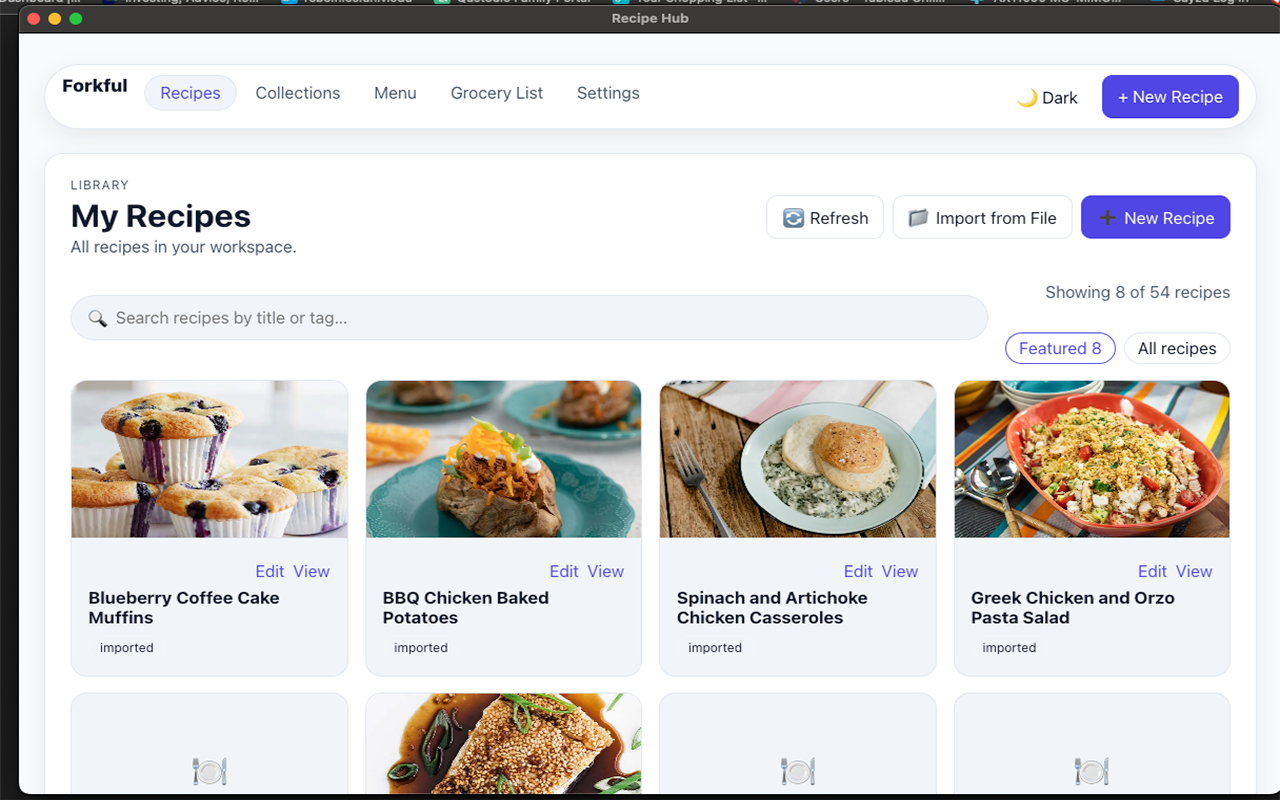Click imported tag on BBQ Chicken card
Screen dimensions: 1280x800
[x=421, y=648]
